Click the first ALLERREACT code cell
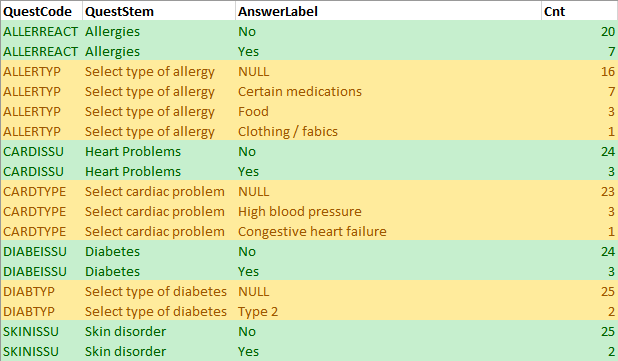The image size is (618, 361). pyautogui.click(x=41, y=32)
